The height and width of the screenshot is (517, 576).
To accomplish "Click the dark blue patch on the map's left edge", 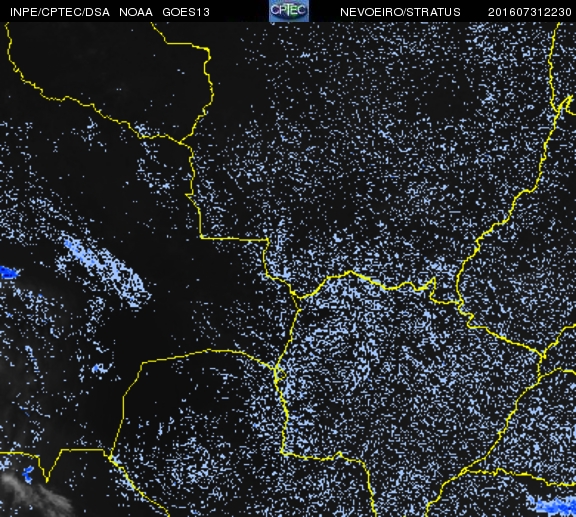I will click(x=8, y=272).
